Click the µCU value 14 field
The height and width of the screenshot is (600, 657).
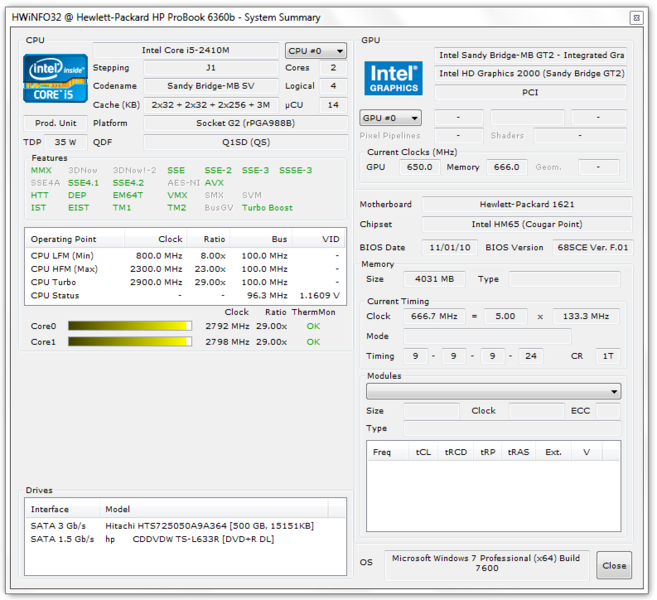pos(333,105)
